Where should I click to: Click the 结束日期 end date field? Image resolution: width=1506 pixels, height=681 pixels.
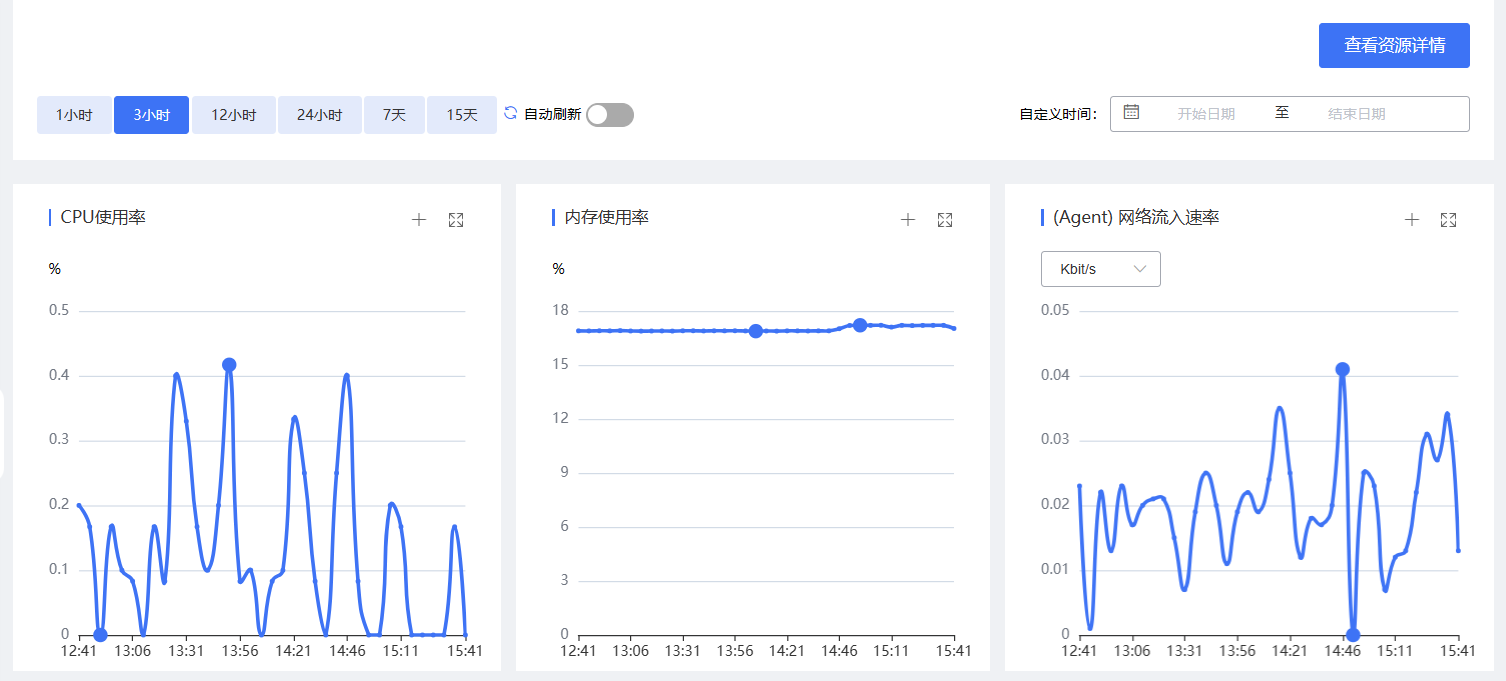pos(1356,114)
